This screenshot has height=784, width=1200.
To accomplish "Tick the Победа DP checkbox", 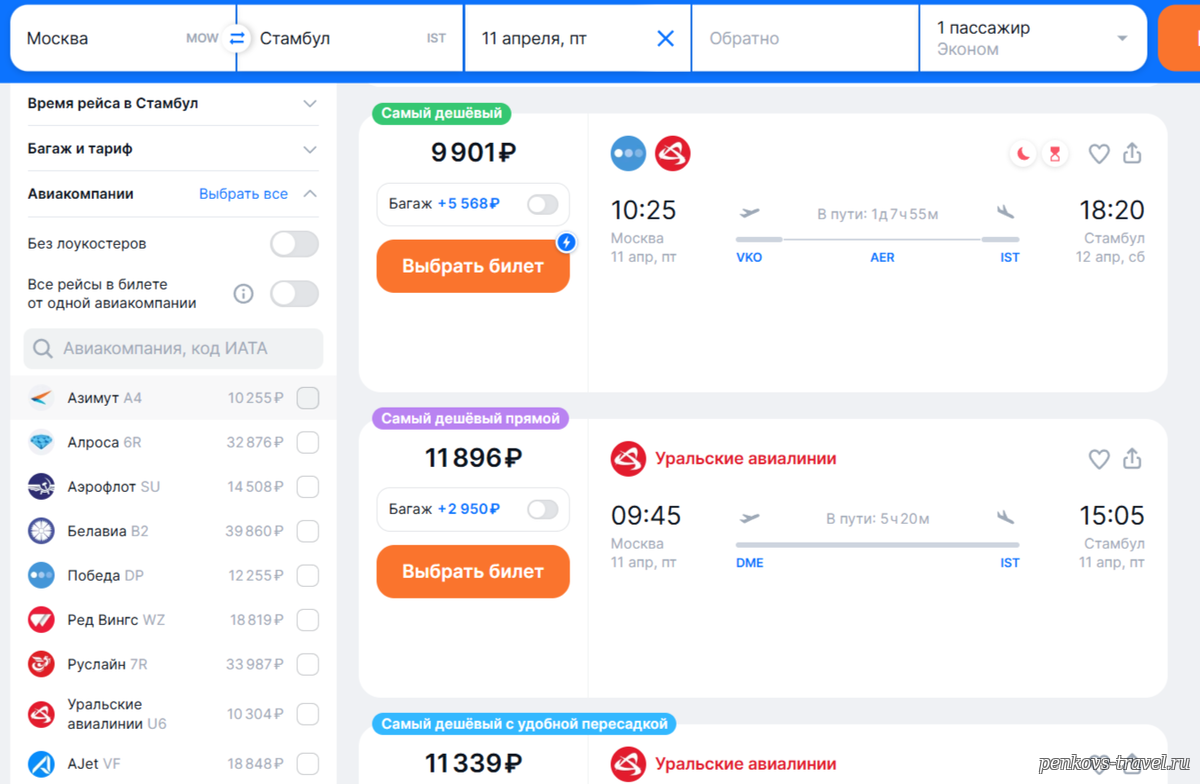I will [x=308, y=576].
